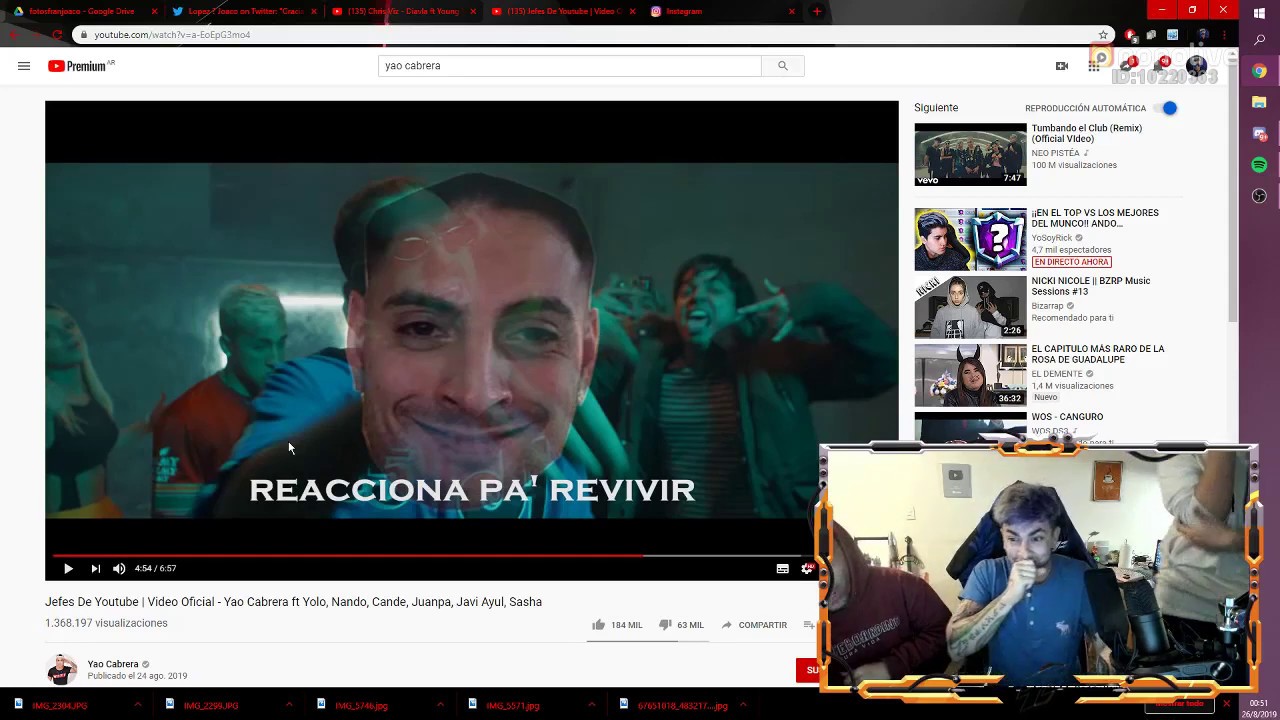The width and height of the screenshot is (1280, 720).
Task: Open Windows taskbar search
Action: pyautogui.click(x=1259, y=41)
